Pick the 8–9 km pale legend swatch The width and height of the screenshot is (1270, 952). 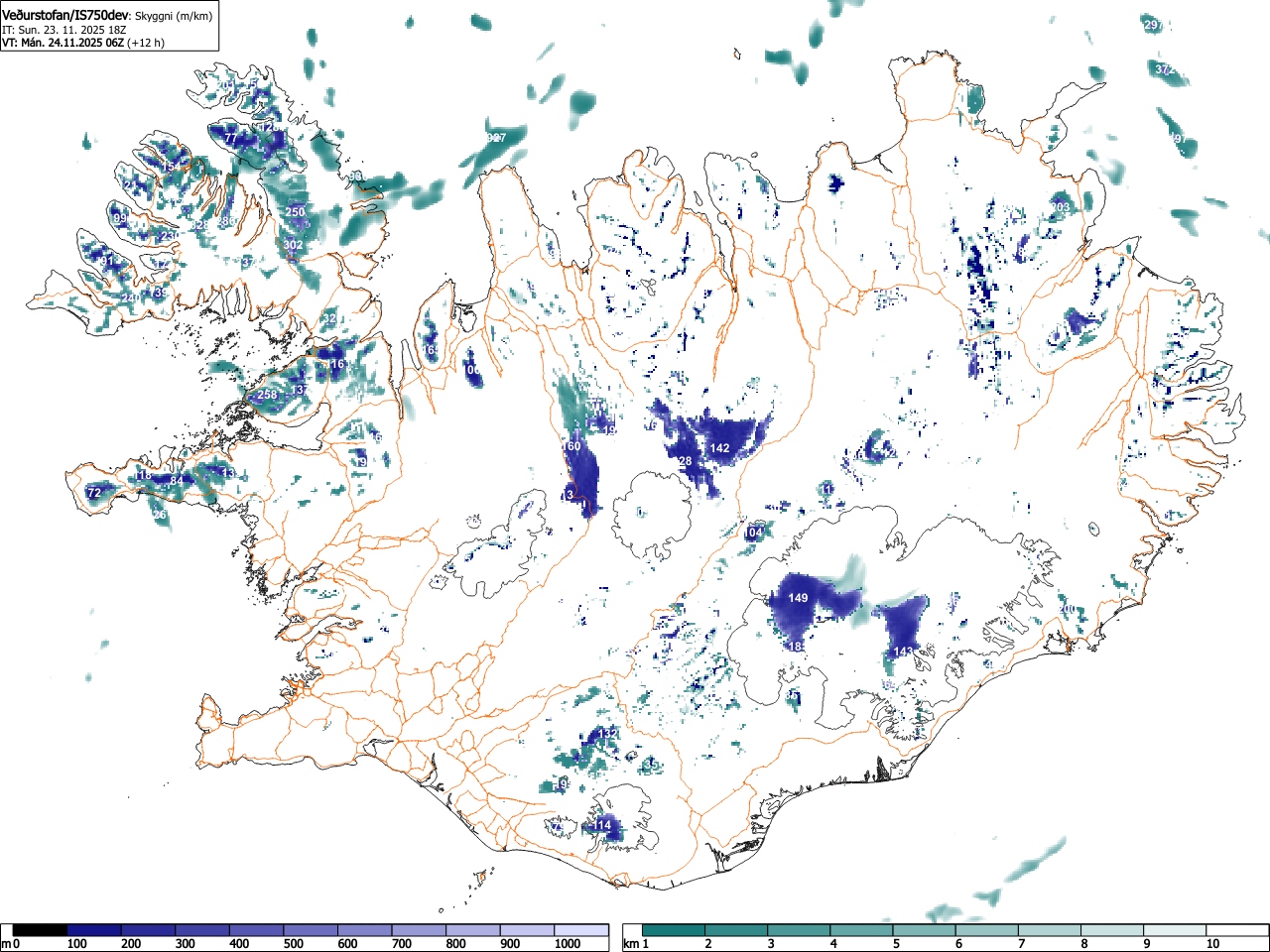click(x=1114, y=930)
